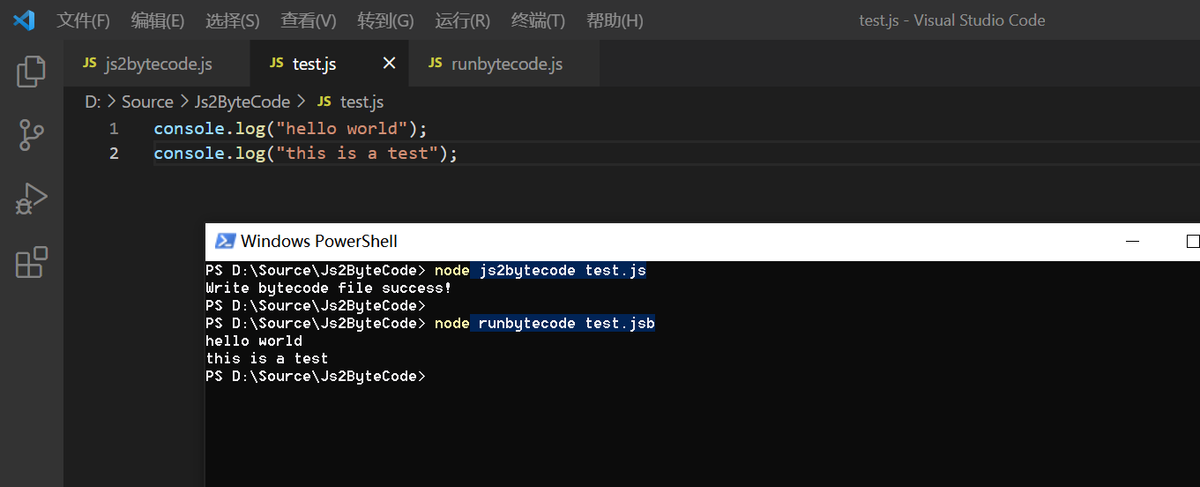Click the Windows PowerShell window title
The image size is (1200, 487).
point(319,241)
